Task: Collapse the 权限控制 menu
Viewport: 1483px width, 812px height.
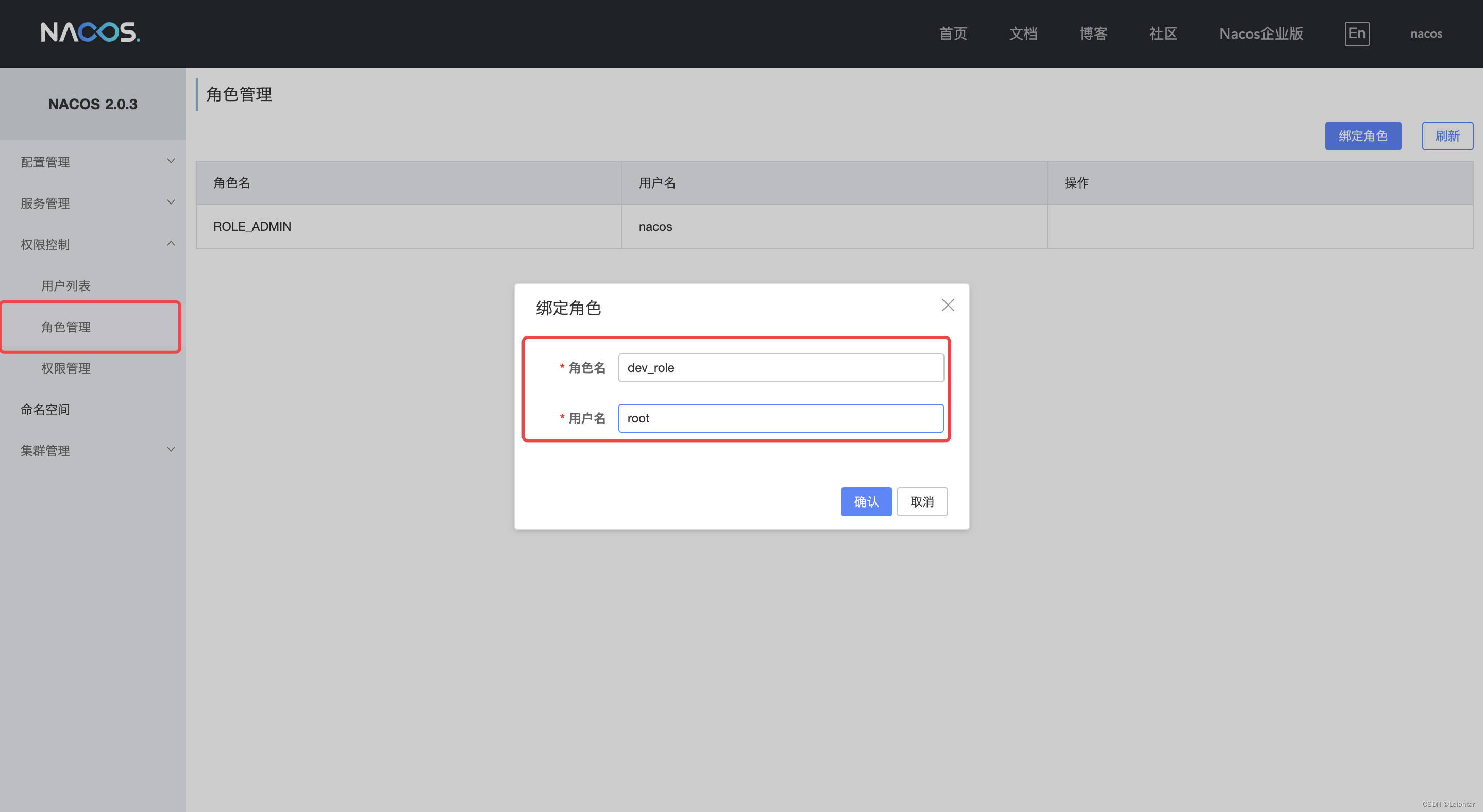Action: [x=93, y=244]
